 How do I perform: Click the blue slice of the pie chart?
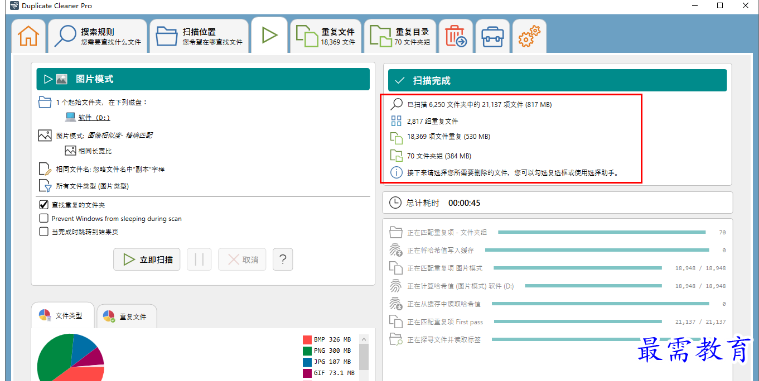point(84,347)
